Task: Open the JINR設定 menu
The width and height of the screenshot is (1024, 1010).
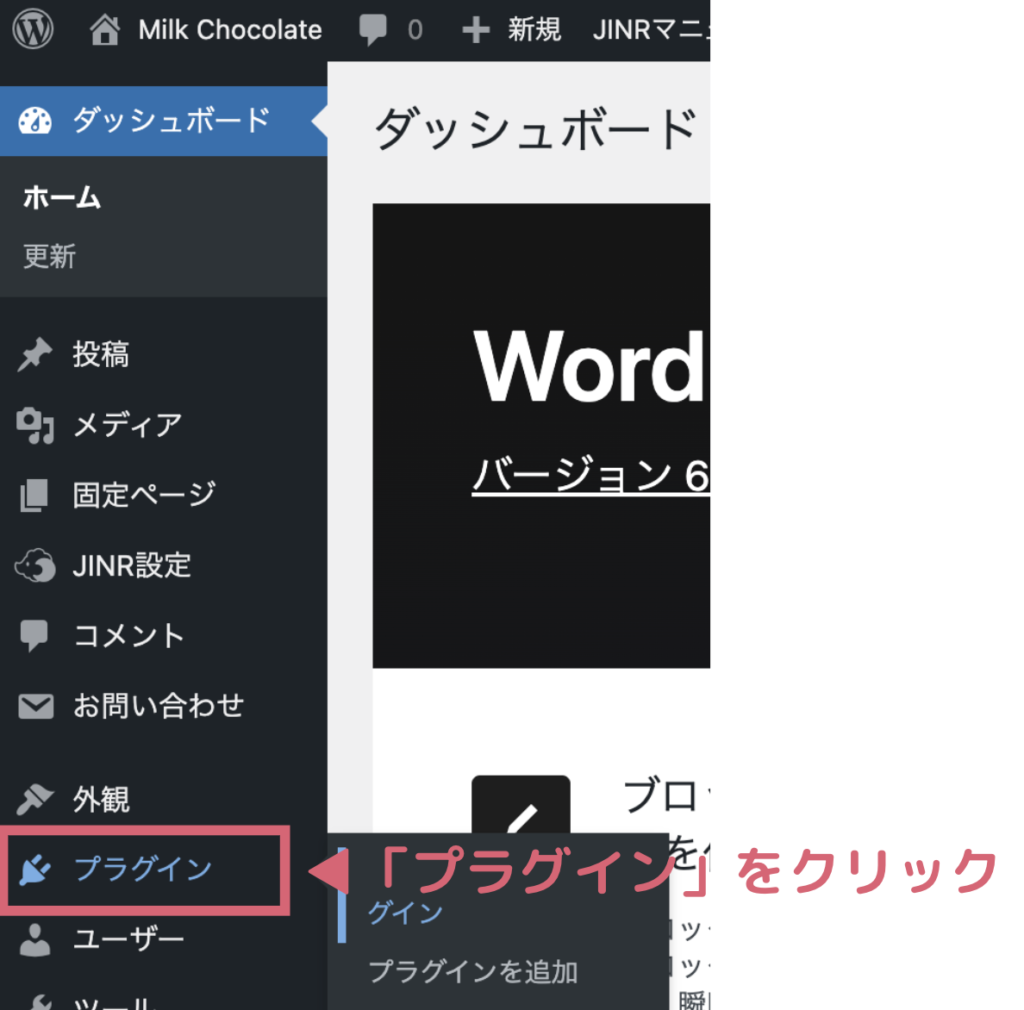Action: pos(132,565)
